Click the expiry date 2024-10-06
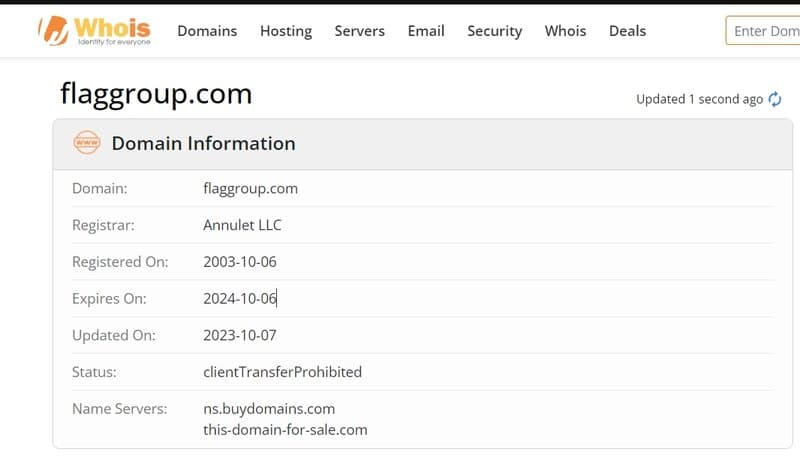 (240, 299)
